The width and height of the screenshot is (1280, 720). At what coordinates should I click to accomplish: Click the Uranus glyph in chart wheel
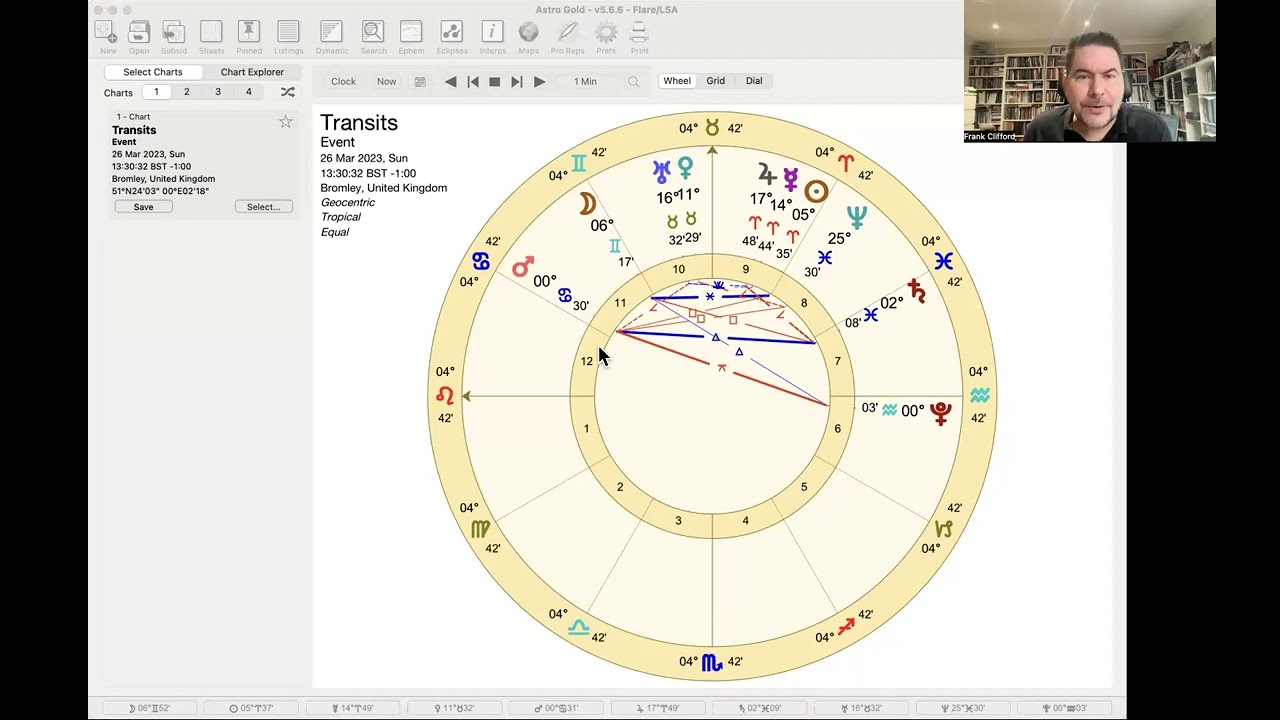(x=661, y=172)
